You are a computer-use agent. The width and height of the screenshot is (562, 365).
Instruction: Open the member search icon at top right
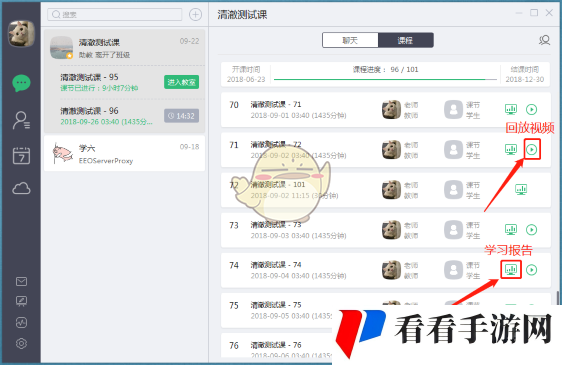click(544, 40)
